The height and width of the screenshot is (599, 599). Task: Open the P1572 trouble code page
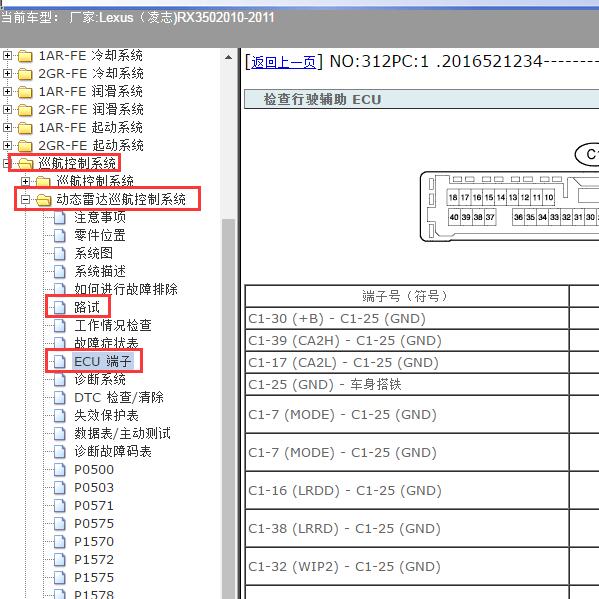point(94,559)
